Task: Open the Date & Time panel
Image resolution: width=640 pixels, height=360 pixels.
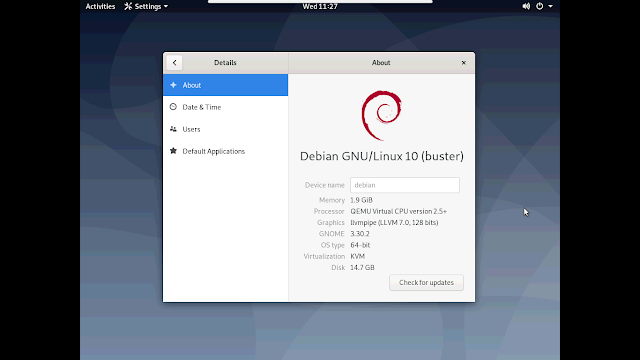Action: click(225, 107)
